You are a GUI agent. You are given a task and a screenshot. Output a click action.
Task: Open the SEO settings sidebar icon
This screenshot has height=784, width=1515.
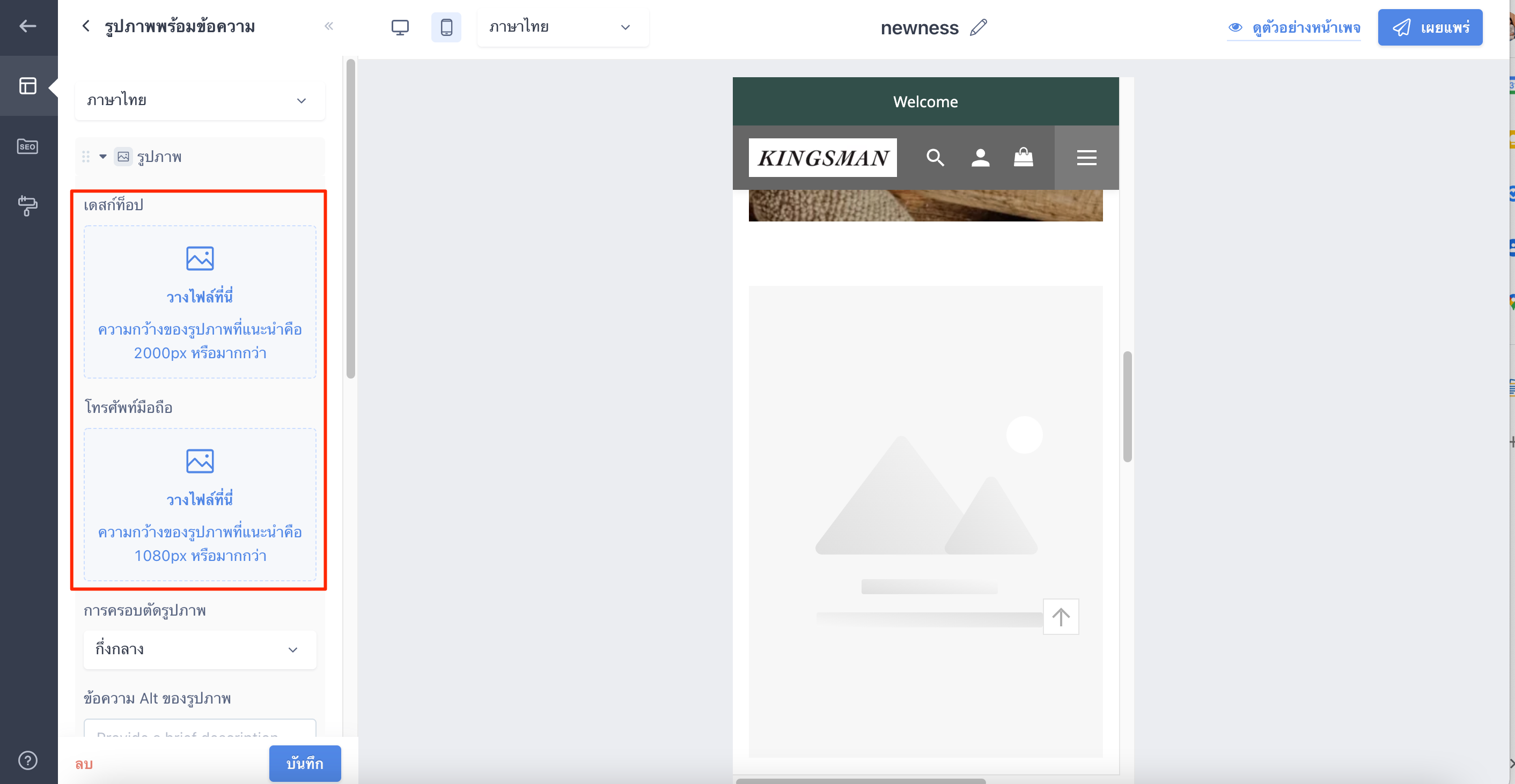[28, 146]
